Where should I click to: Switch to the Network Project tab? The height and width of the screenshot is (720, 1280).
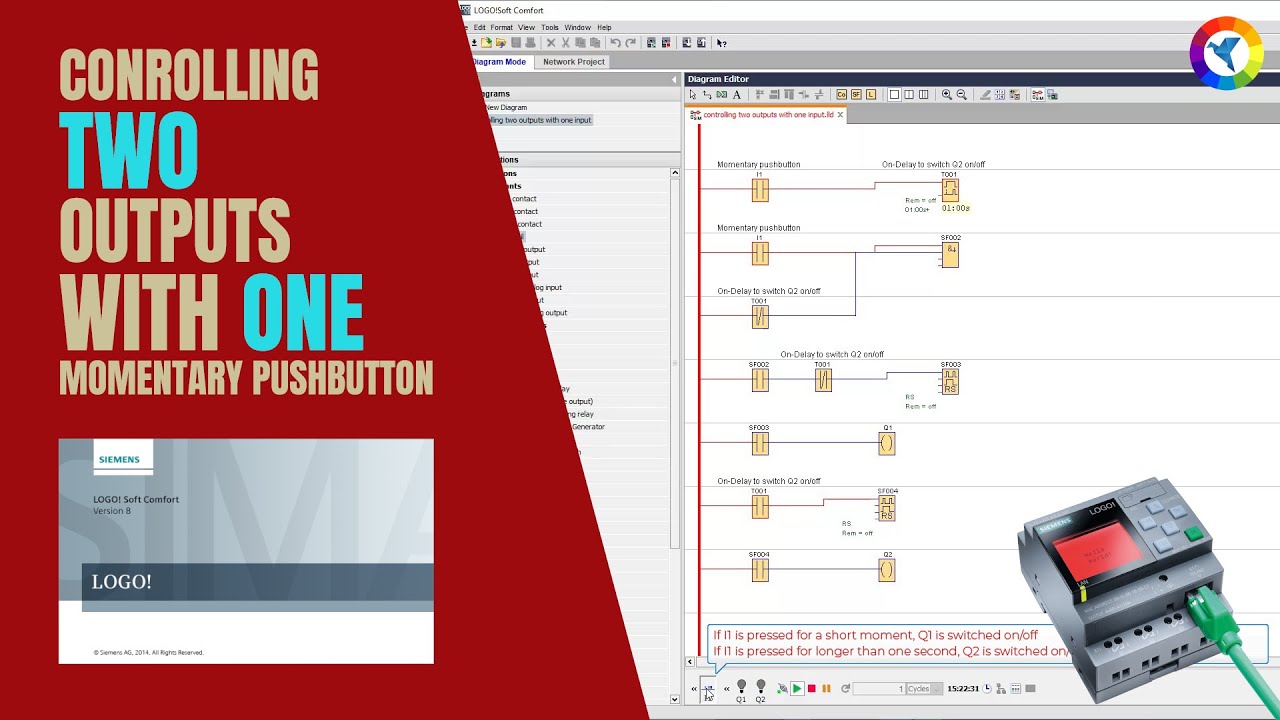[573, 62]
